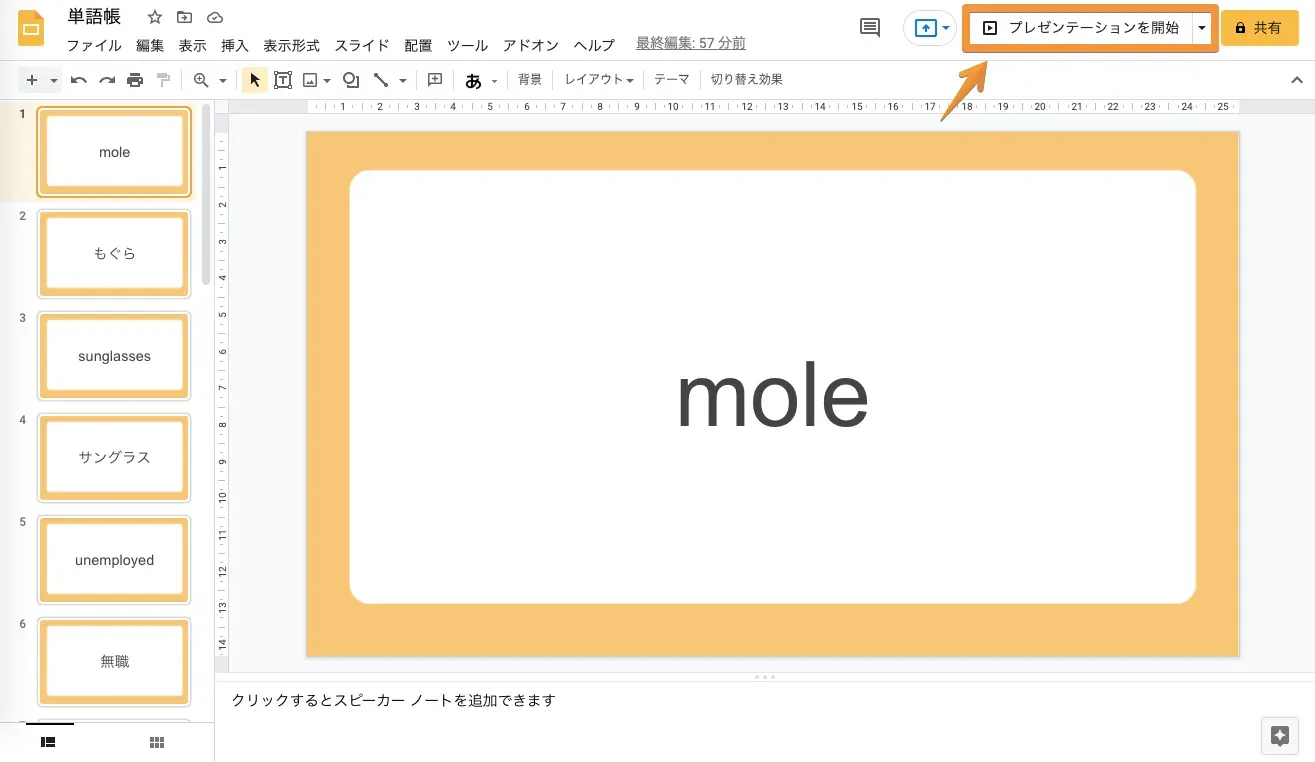Open the ファイル menu
This screenshot has width=1315, height=762.
94,45
